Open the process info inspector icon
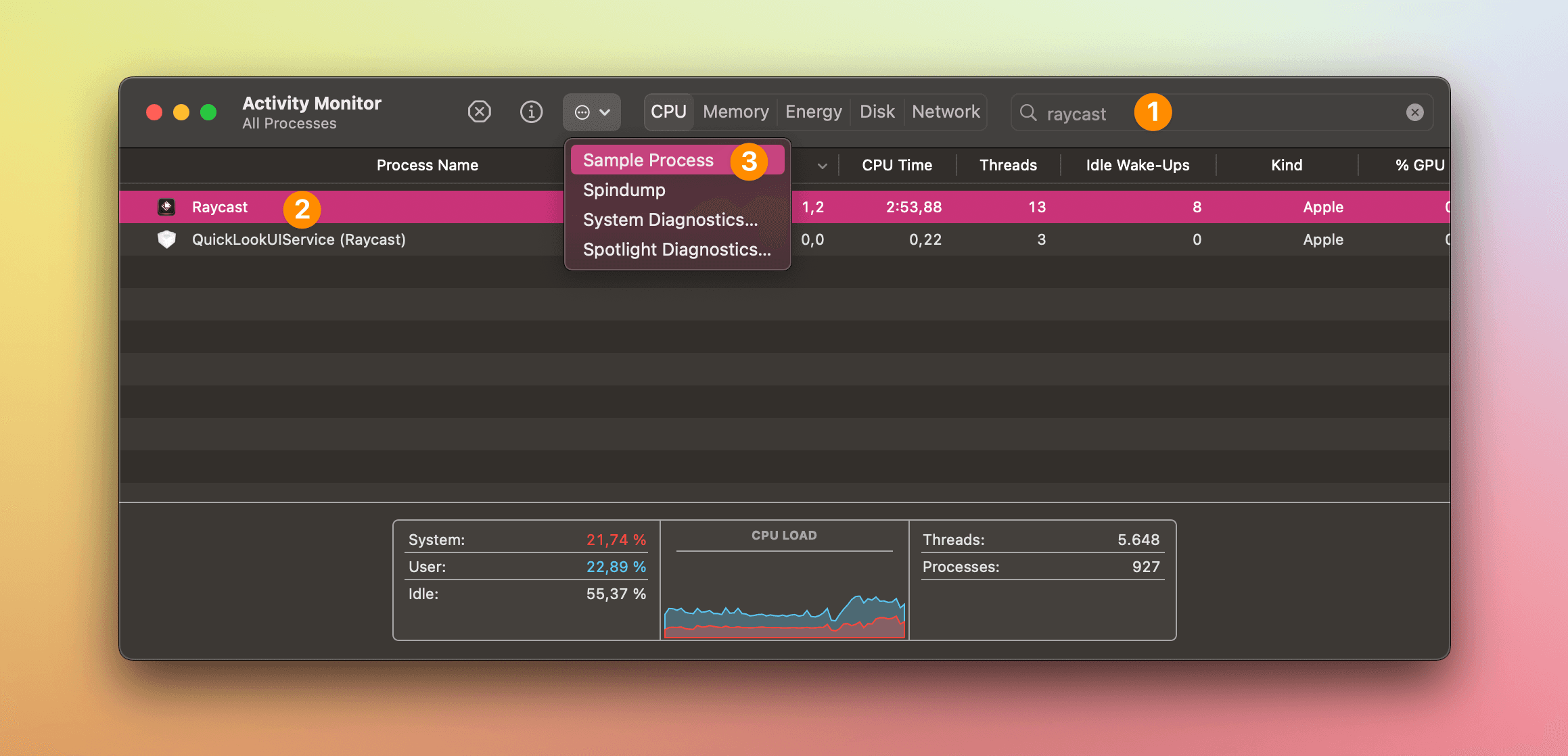 [x=531, y=112]
